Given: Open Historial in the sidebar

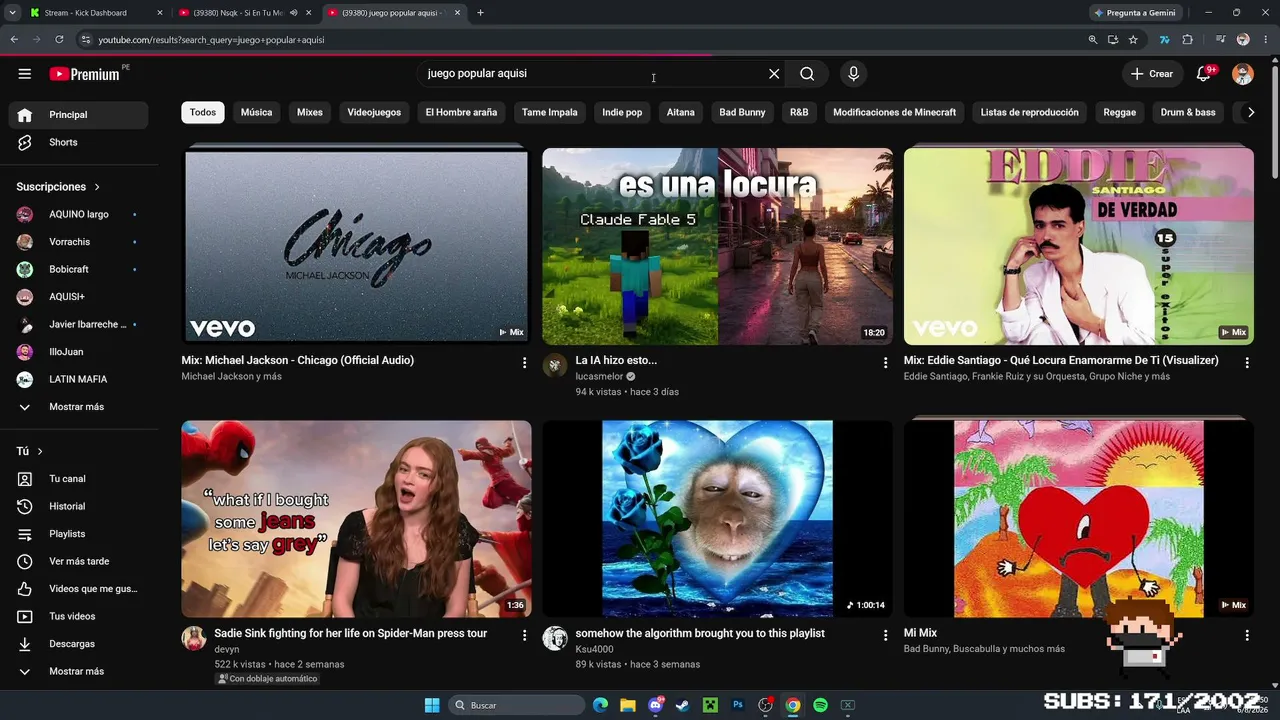Looking at the screenshot, I should click(x=78, y=507).
